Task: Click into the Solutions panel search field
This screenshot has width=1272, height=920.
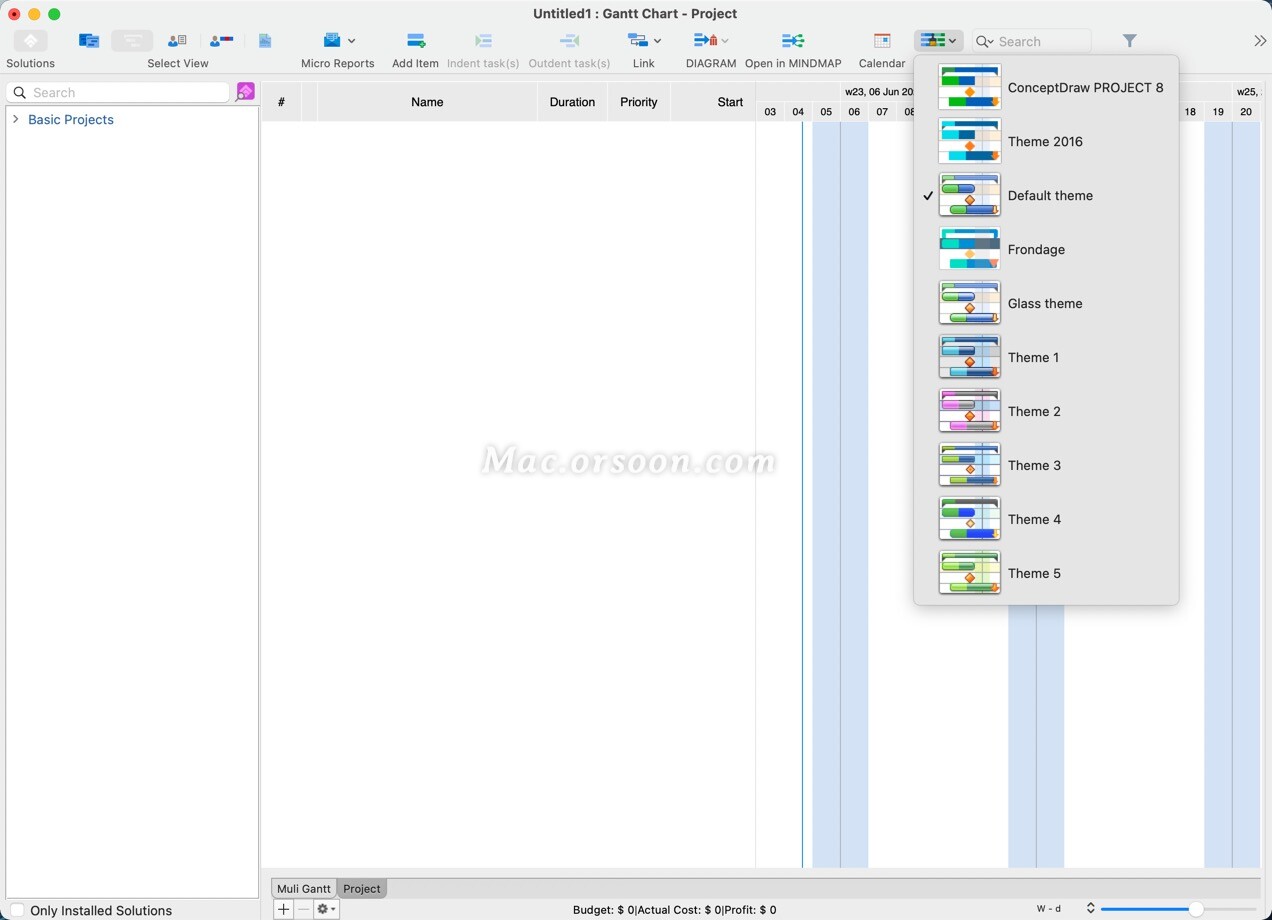Action: pyautogui.click(x=118, y=92)
